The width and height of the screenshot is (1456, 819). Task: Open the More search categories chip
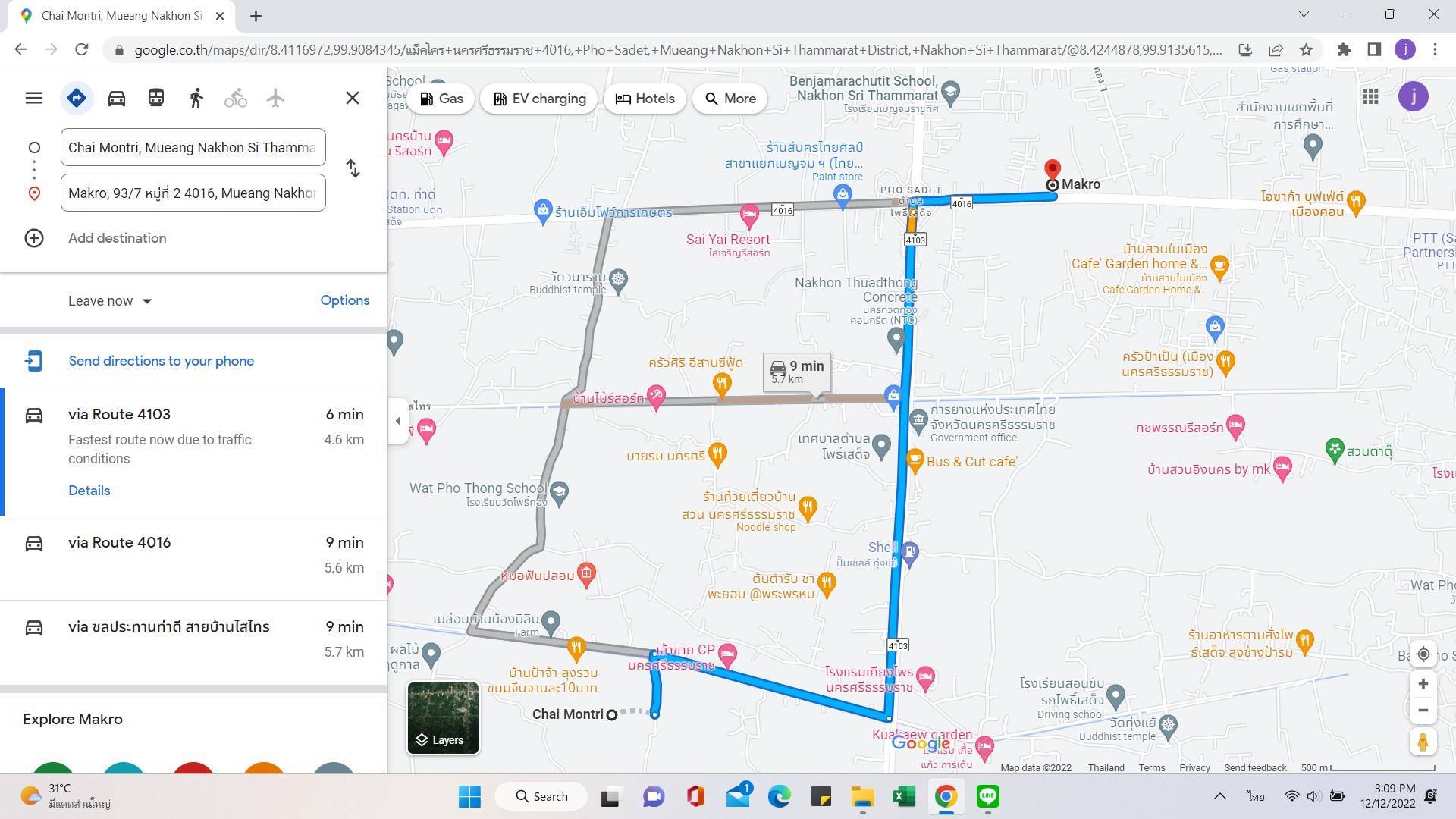730,99
